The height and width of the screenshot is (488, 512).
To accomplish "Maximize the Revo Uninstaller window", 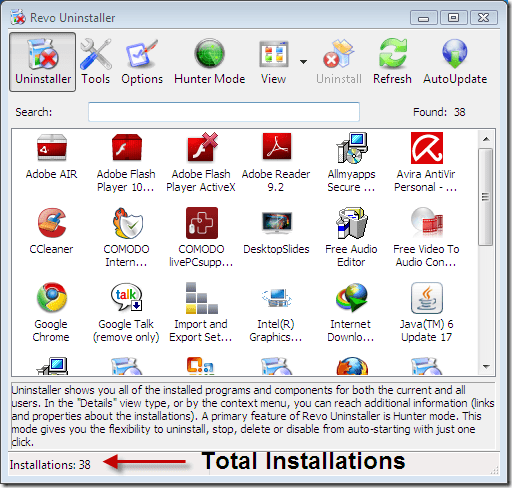I will [453, 18].
